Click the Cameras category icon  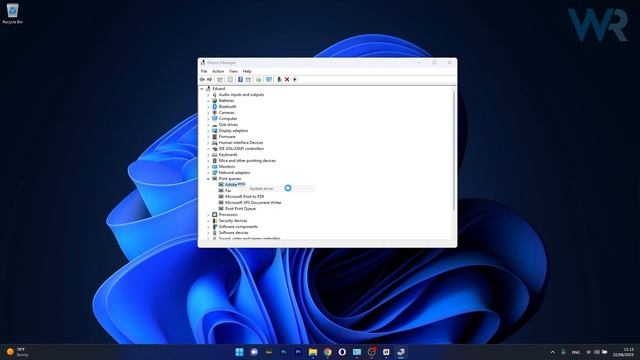pos(215,113)
